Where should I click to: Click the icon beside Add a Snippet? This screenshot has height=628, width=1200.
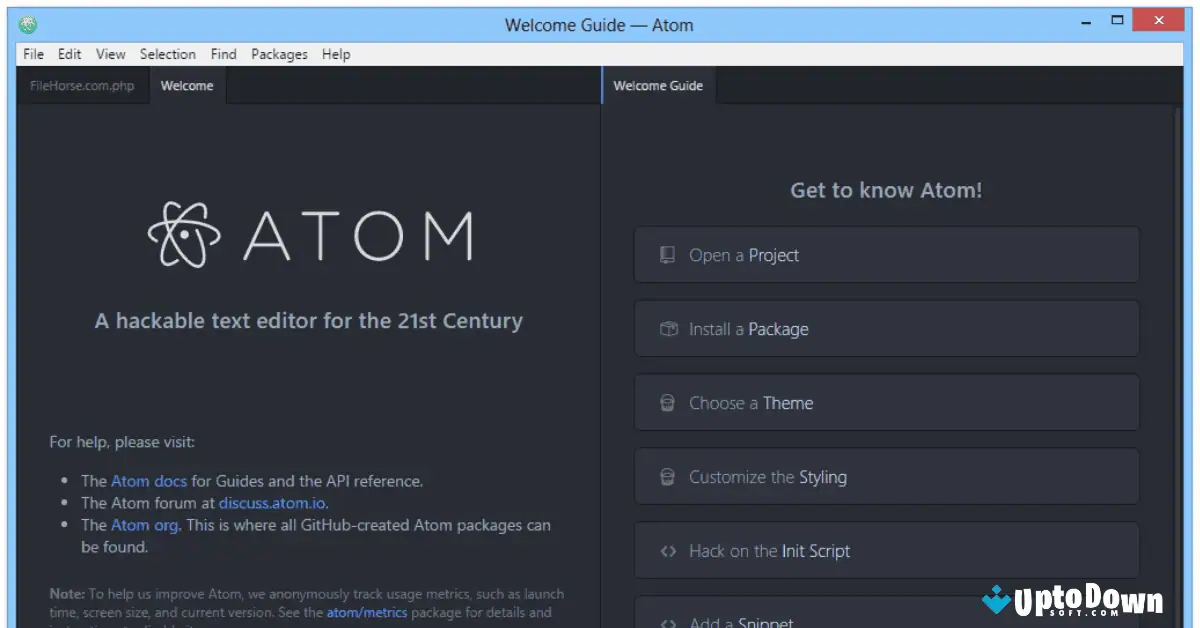tap(667, 620)
